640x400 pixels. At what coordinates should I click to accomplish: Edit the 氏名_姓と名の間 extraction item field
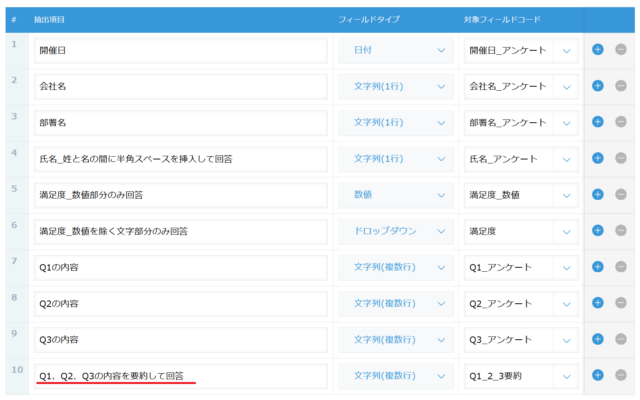(181, 159)
